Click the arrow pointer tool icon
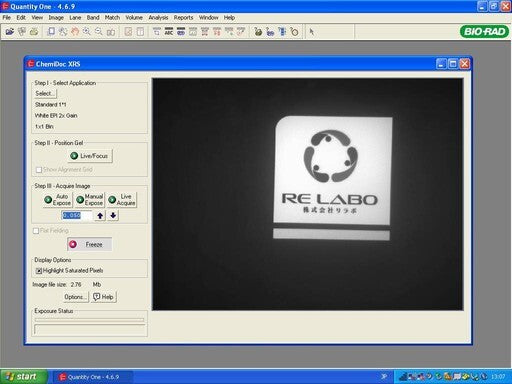This screenshot has width=512, height=384. pyautogui.click(x=312, y=32)
